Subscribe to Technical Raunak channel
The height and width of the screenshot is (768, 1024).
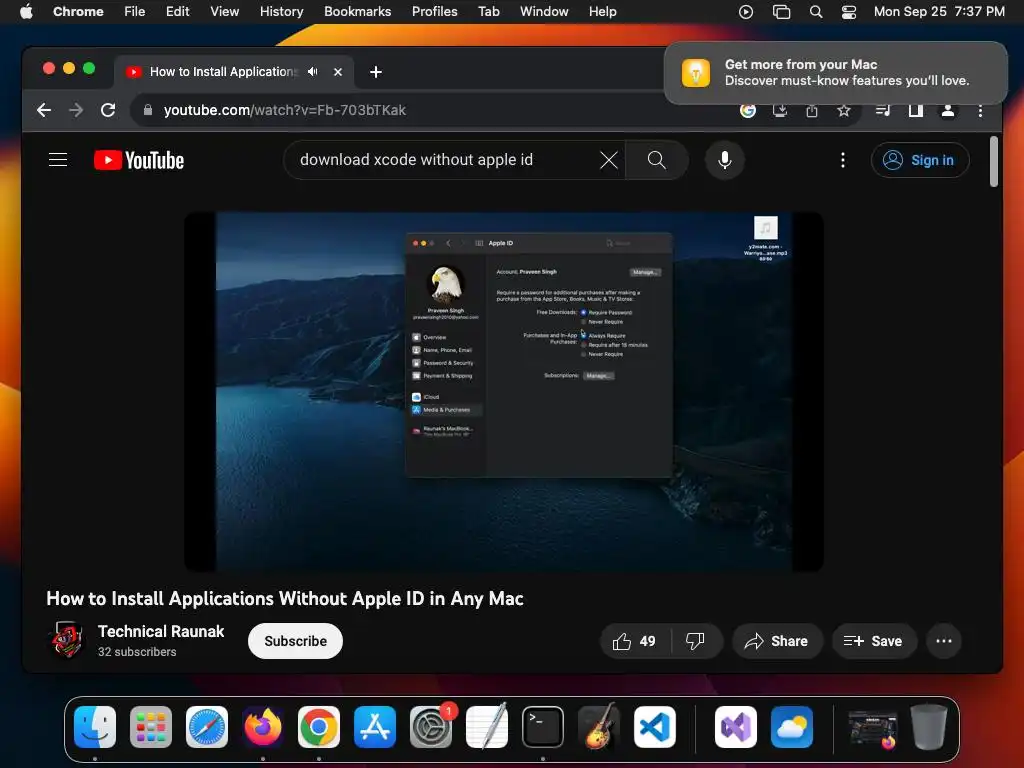tap(295, 641)
